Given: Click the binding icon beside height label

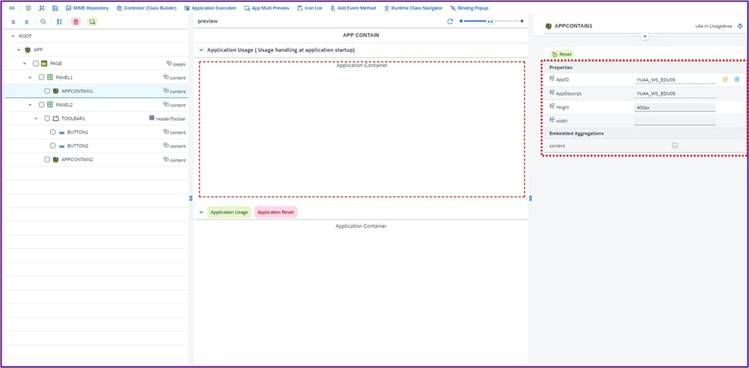Looking at the screenshot, I should click(x=552, y=106).
